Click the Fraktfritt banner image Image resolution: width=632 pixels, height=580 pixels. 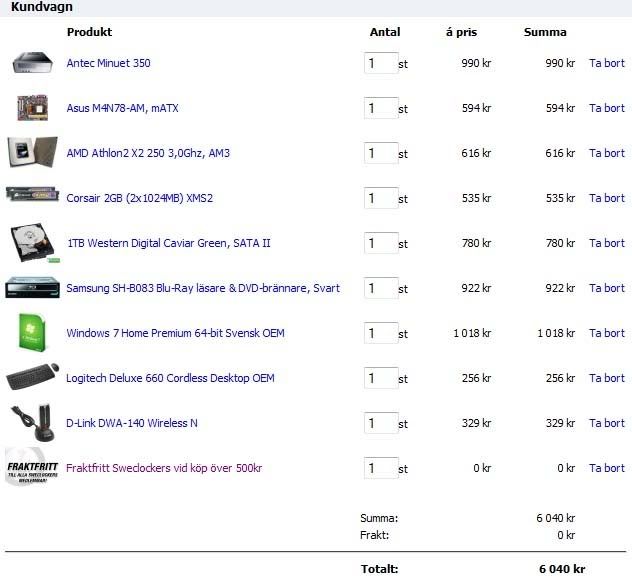pyautogui.click(x=31, y=468)
